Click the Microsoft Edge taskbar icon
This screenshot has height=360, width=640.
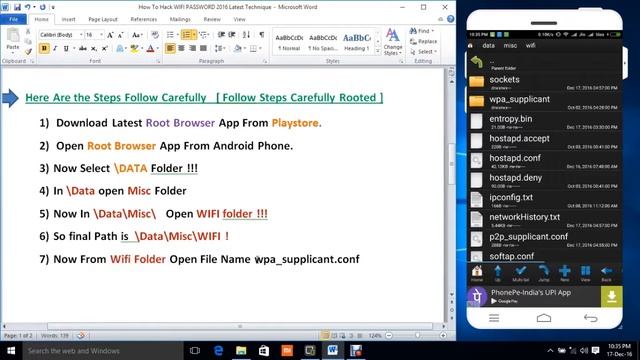coord(218,351)
